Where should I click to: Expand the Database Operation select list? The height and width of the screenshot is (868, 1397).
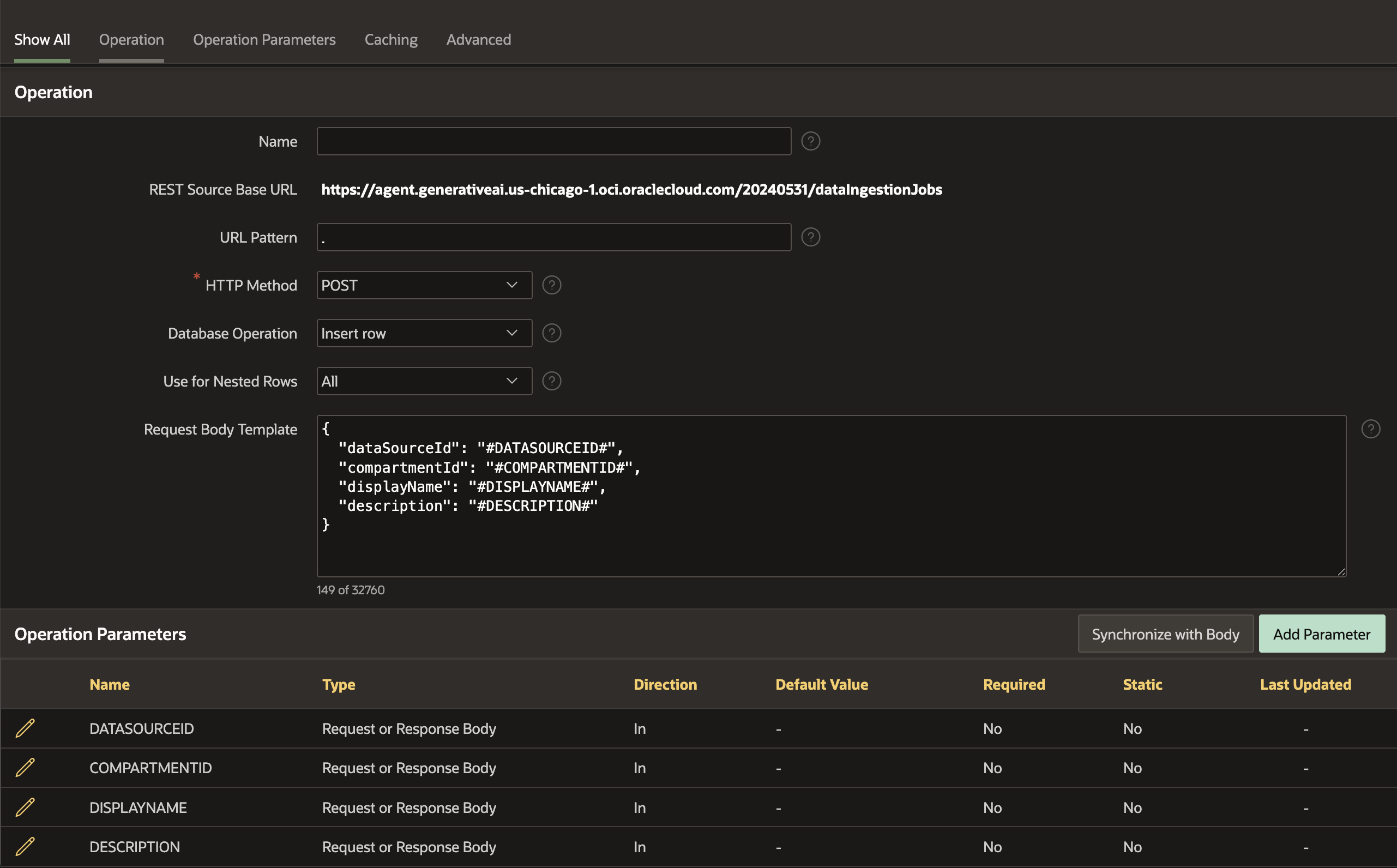pos(424,333)
